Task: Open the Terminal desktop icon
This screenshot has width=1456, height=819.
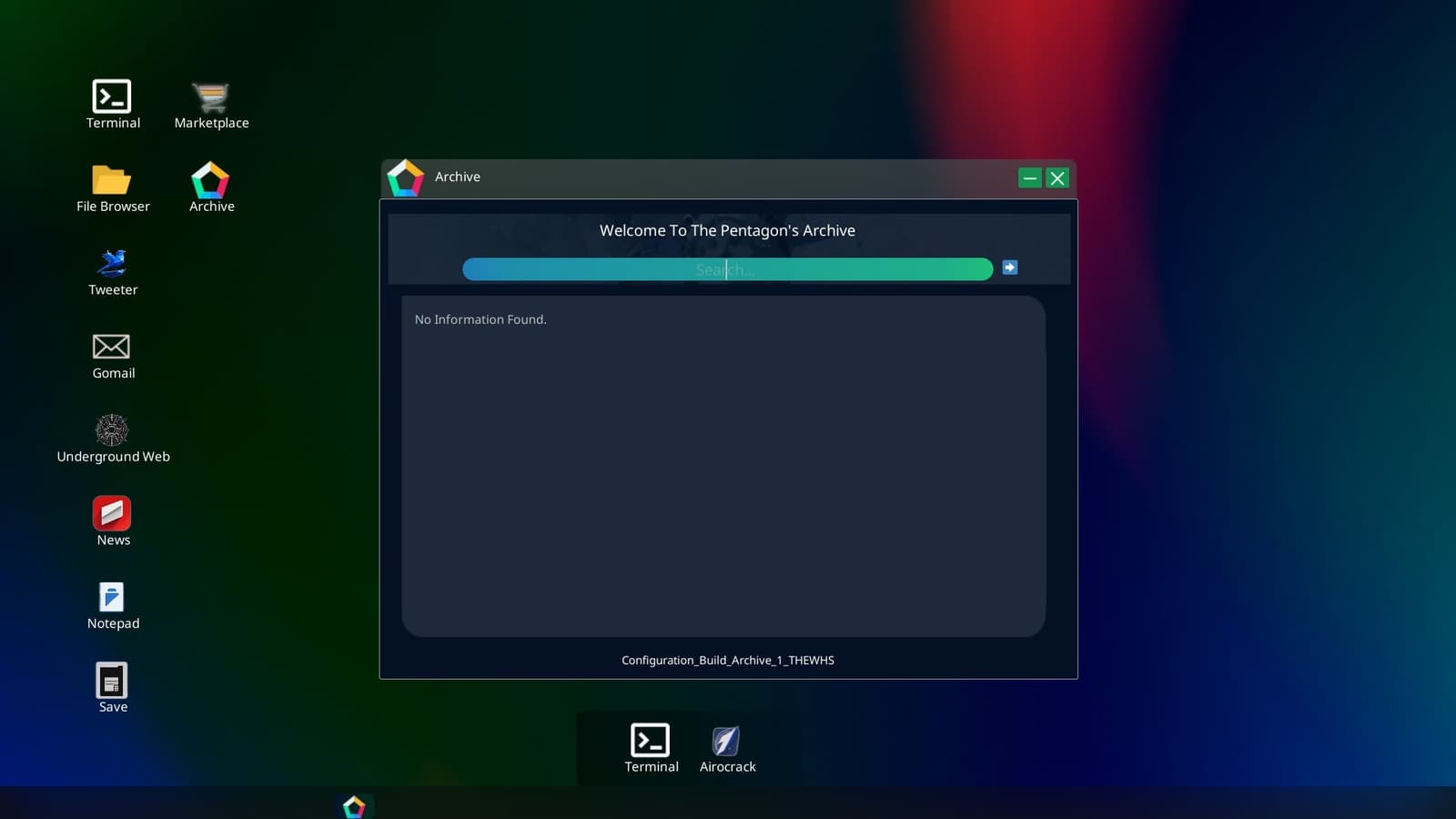Action: [x=112, y=96]
